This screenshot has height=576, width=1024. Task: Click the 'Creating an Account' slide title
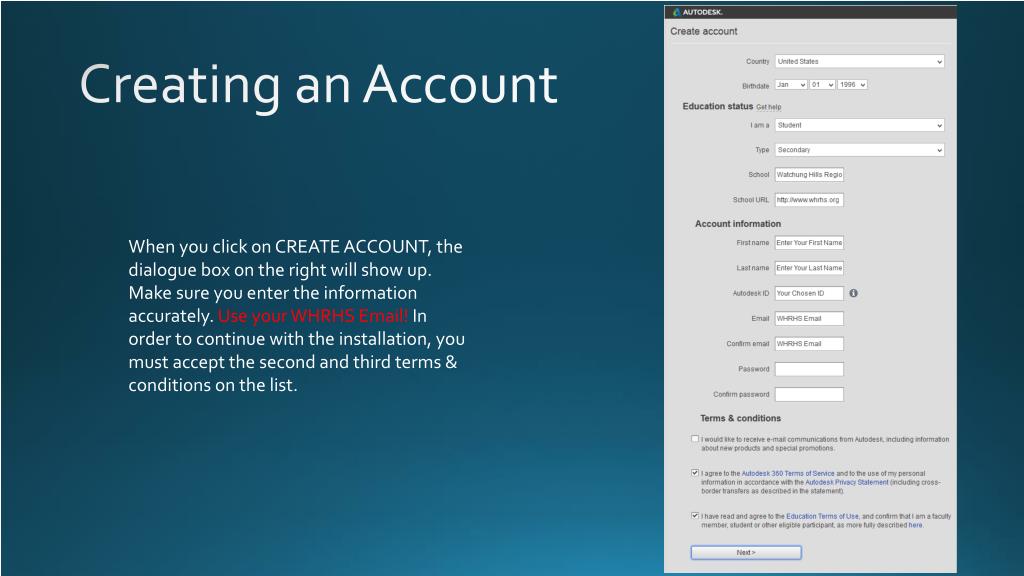(x=318, y=85)
